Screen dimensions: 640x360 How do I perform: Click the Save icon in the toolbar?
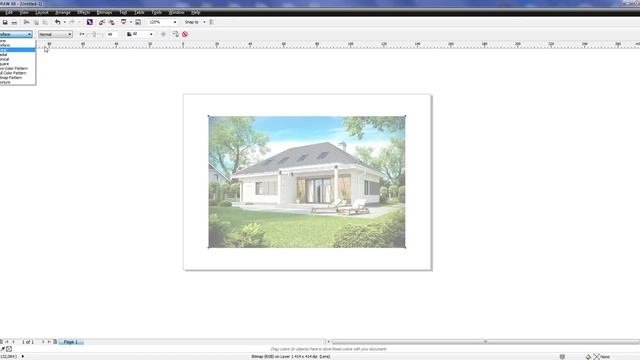(5, 22)
